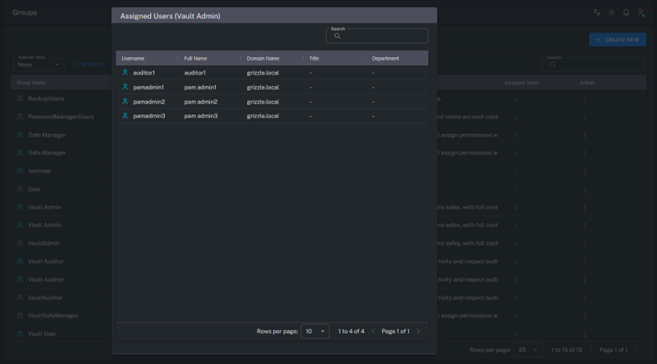Select the BackupUsers group
The height and width of the screenshot is (364, 657).
point(46,99)
